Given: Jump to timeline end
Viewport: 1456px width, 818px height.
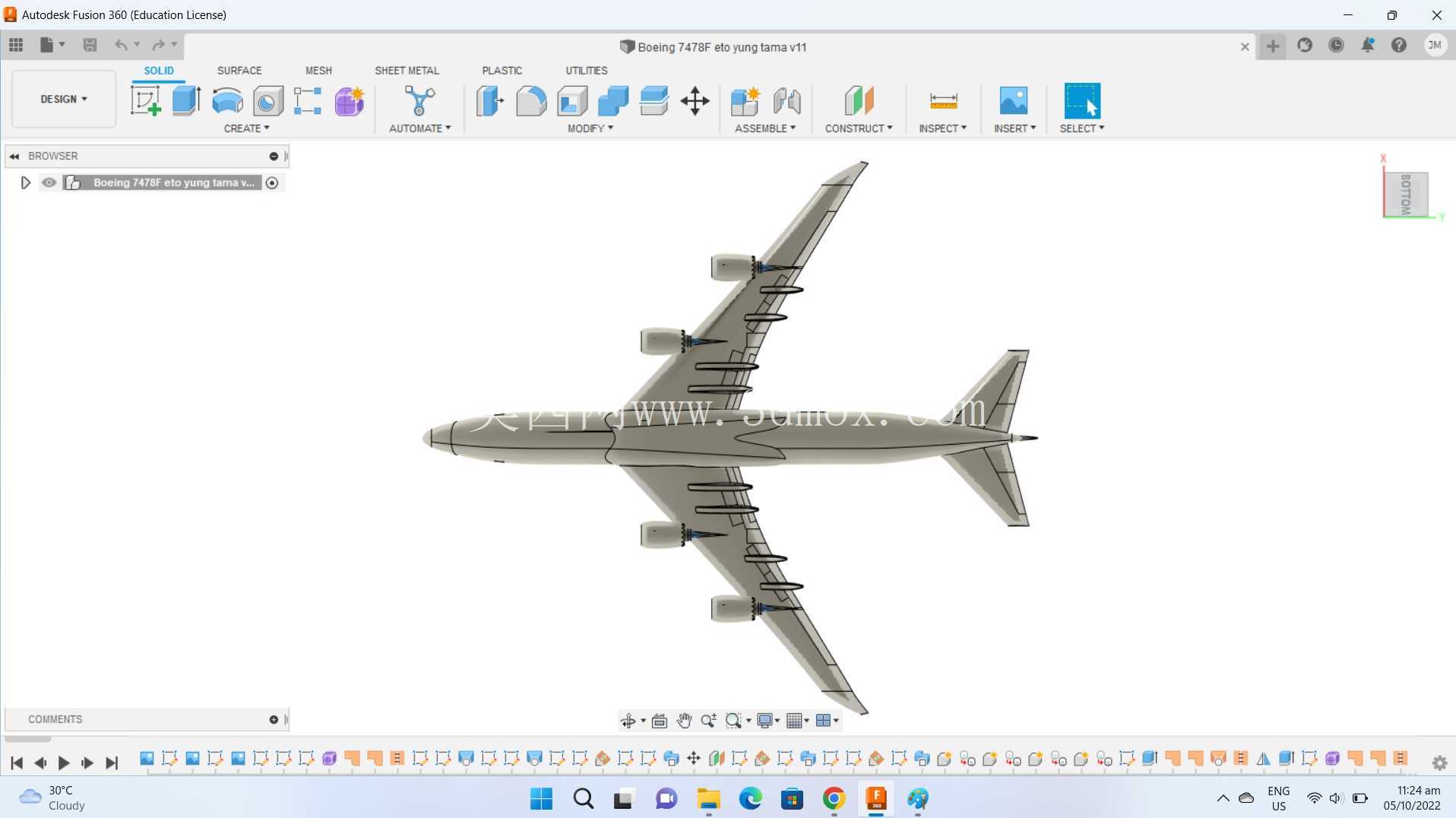Looking at the screenshot, I should [x=112, y=763].
